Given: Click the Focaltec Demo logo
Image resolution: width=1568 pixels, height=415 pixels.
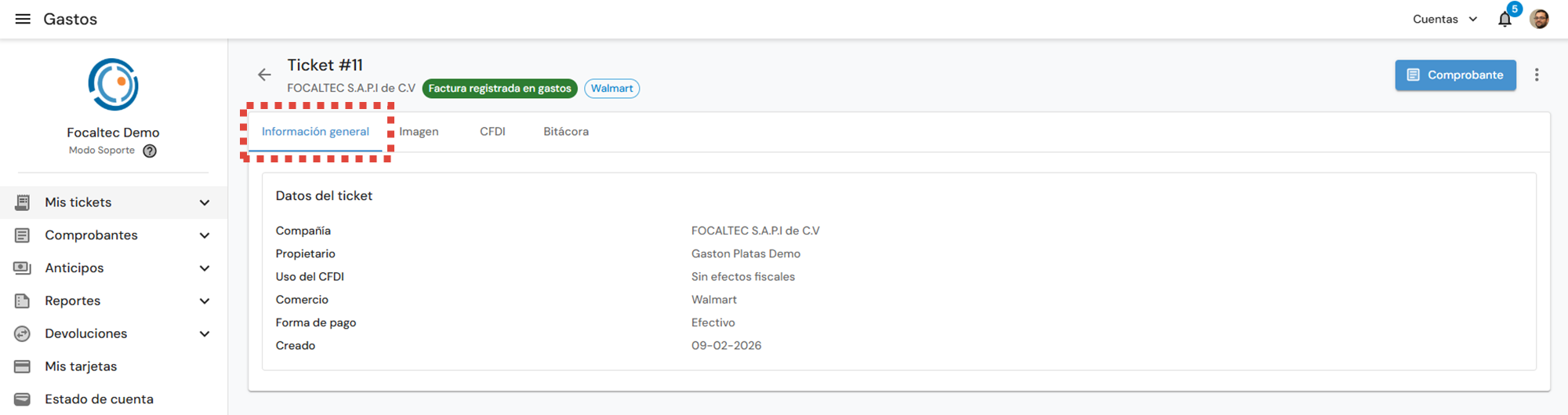Looking at the screenshot, I should [114, 85].
